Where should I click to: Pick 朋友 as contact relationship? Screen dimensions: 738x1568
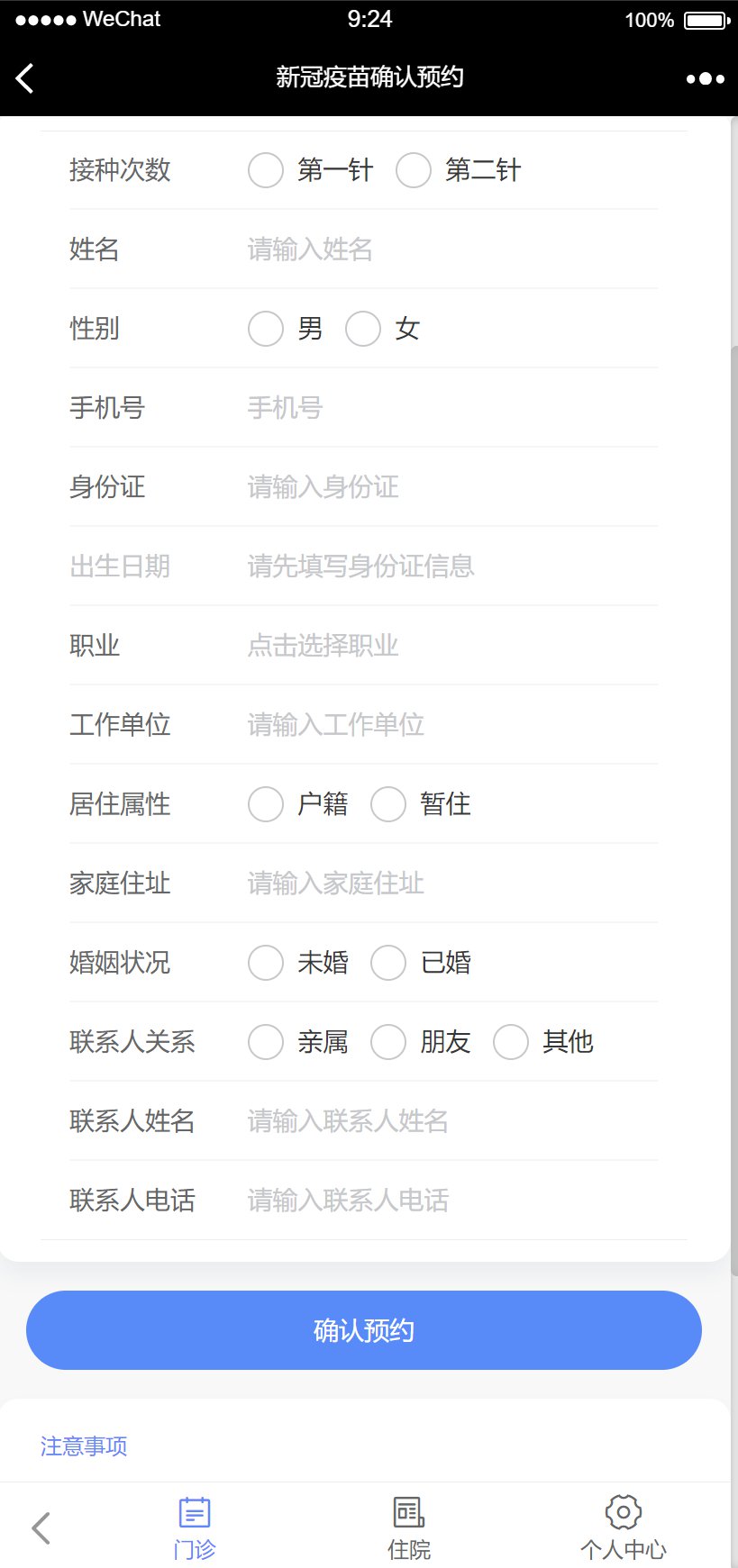point(388,1042)
